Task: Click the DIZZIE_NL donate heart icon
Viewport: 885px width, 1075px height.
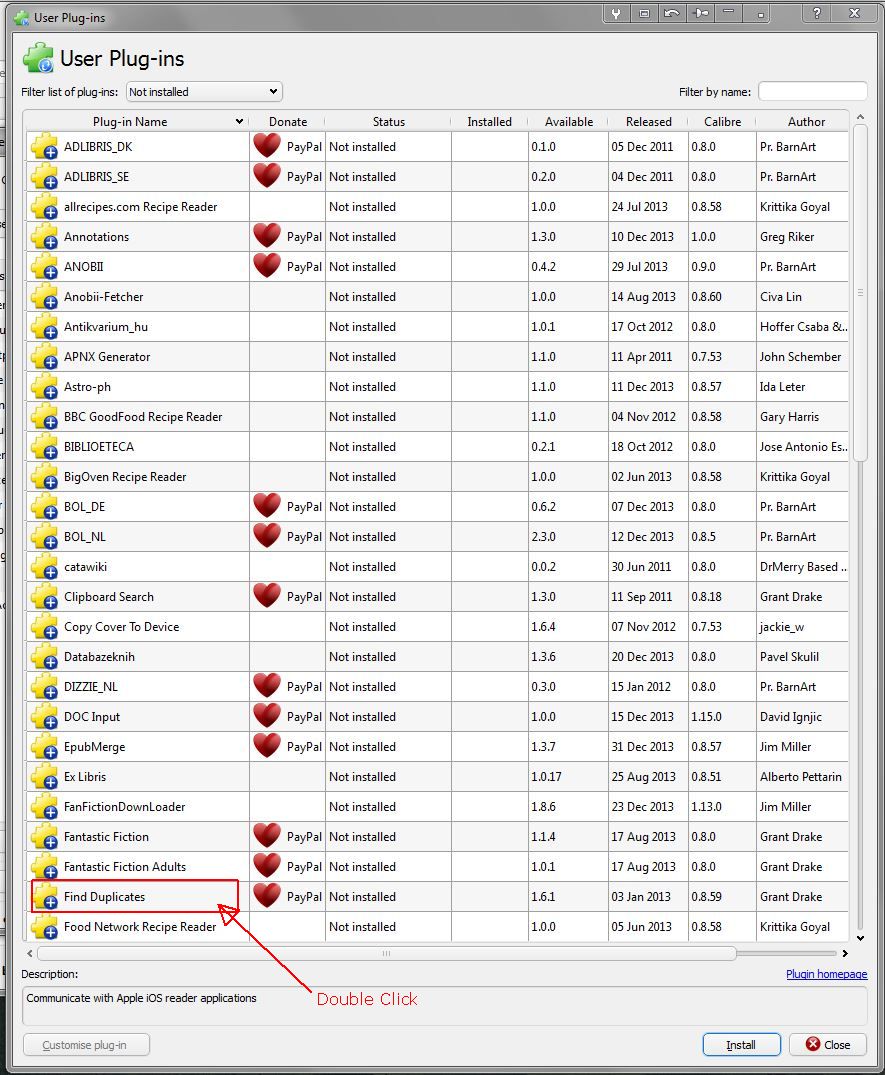Action: pos(267,686)
